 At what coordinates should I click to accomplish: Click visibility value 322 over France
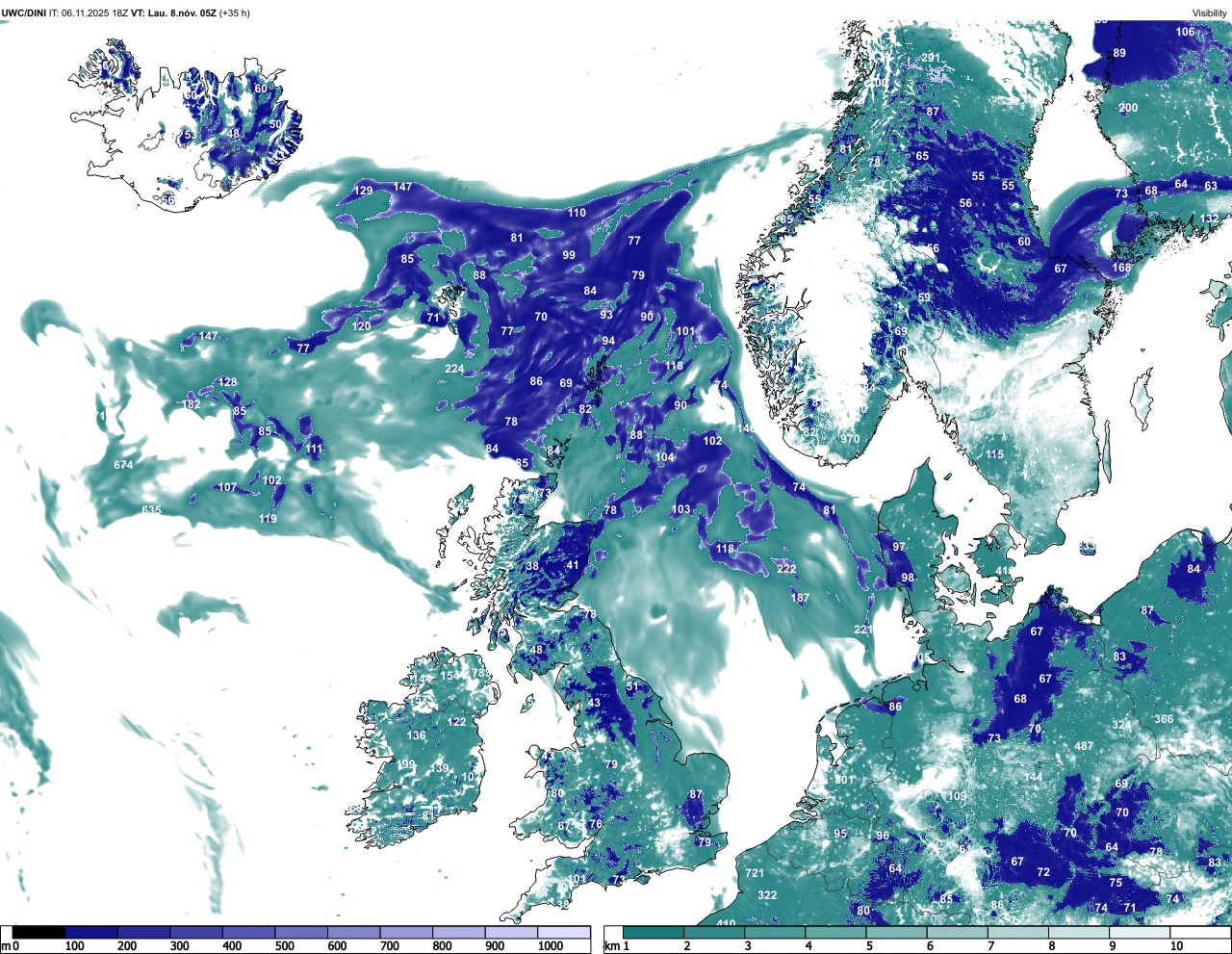coord(767,895)
